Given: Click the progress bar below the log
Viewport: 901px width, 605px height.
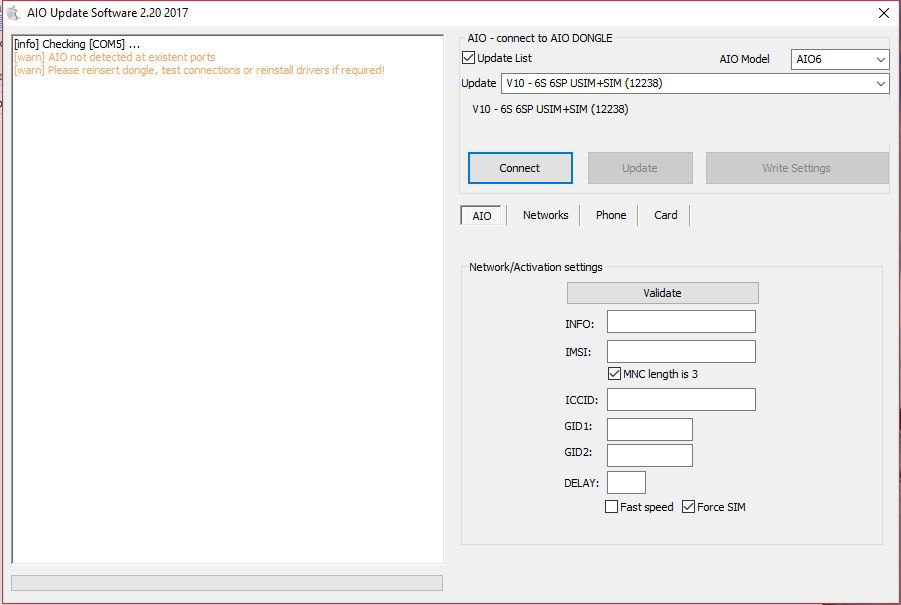Looking at the screenshot, I should tap(227, 583).
